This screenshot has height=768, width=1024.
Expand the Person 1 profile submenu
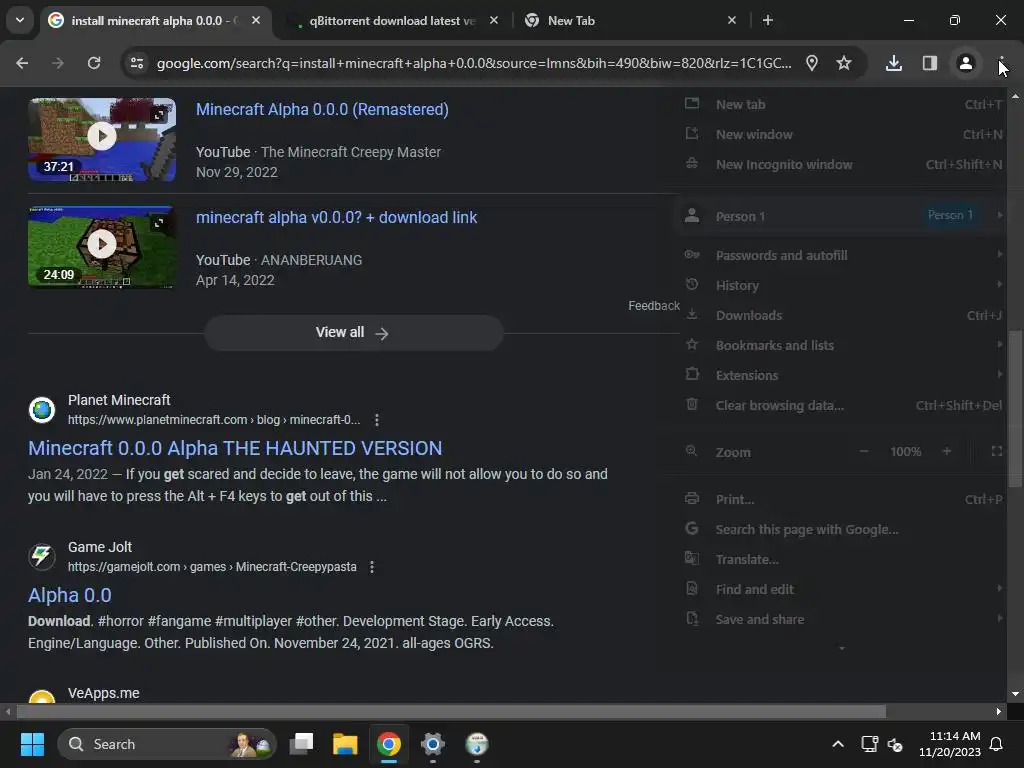[842, 216]
